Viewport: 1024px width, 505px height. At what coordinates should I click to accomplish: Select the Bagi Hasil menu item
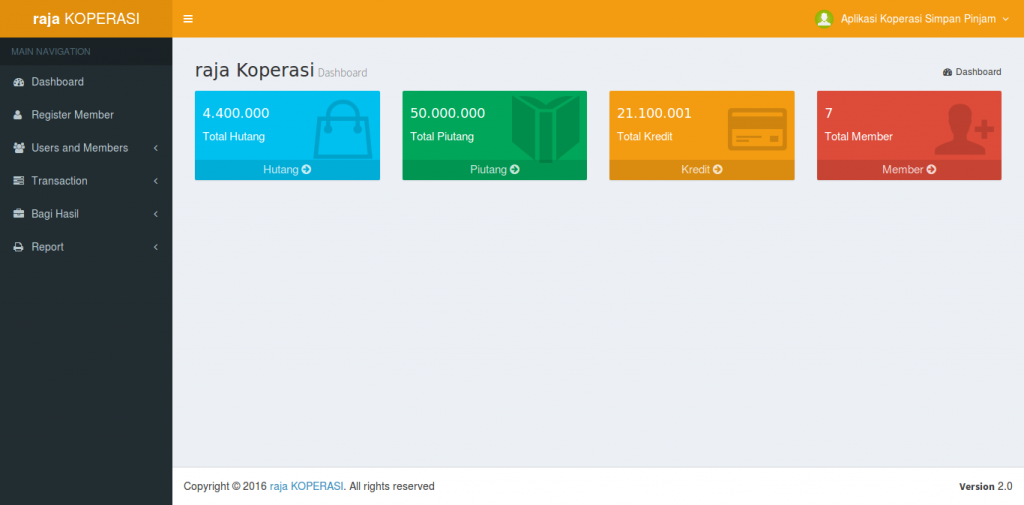(x=86, y=214)
